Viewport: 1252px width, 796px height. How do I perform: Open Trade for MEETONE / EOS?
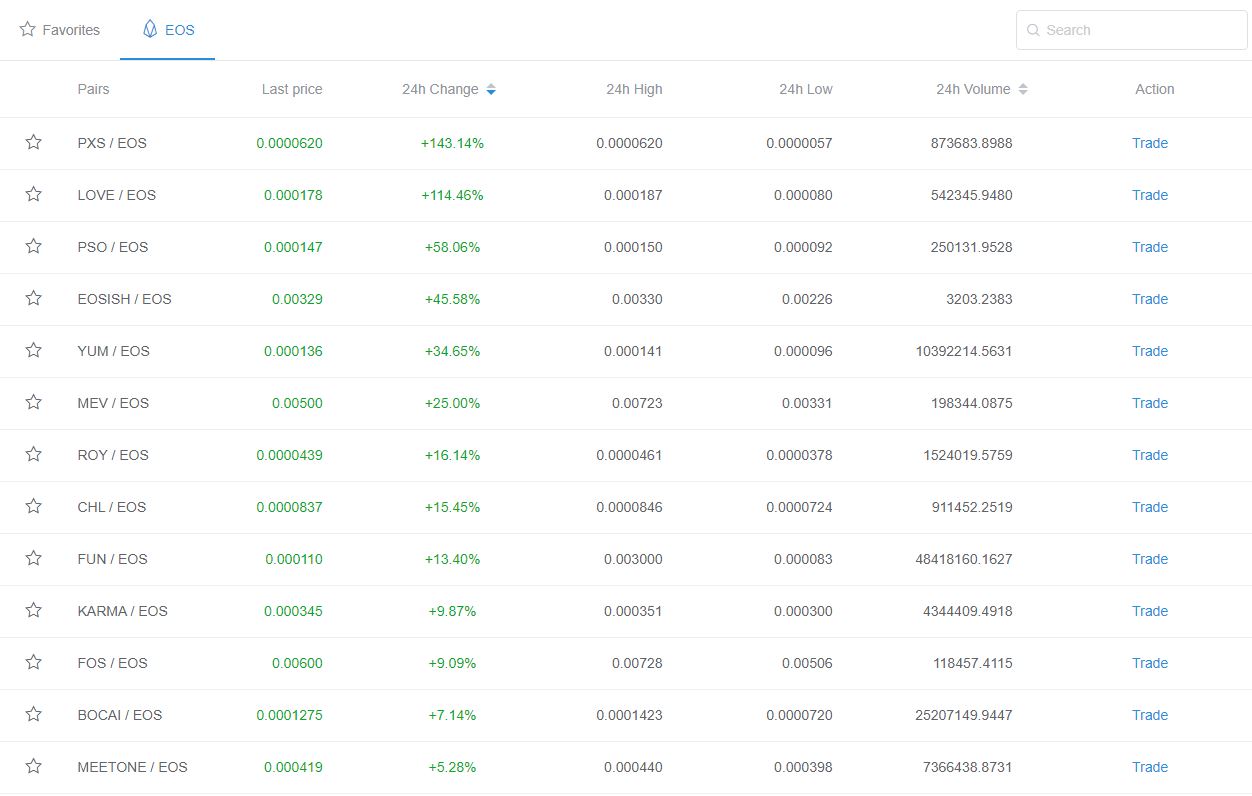coord(1150,767)
